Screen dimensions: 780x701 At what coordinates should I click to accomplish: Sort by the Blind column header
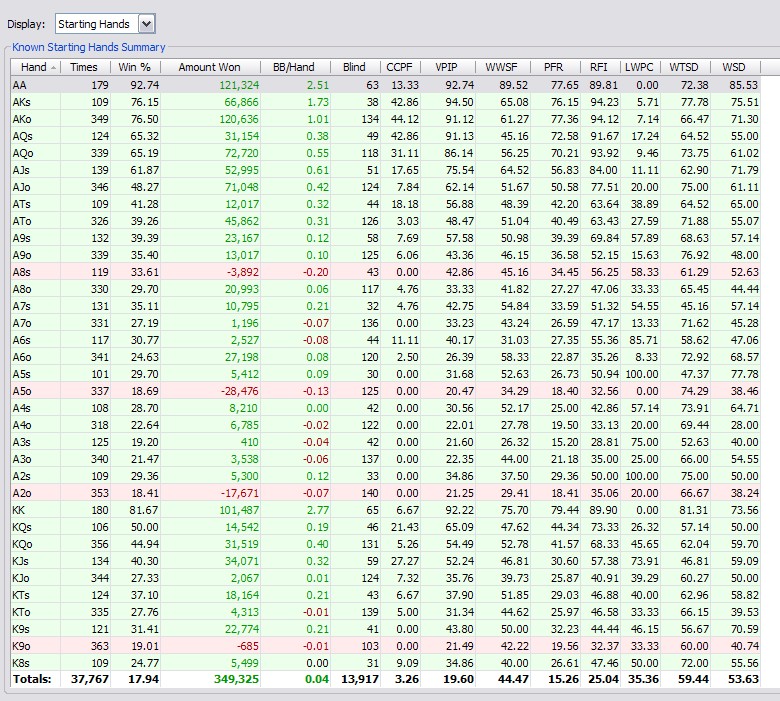(355, 67)
